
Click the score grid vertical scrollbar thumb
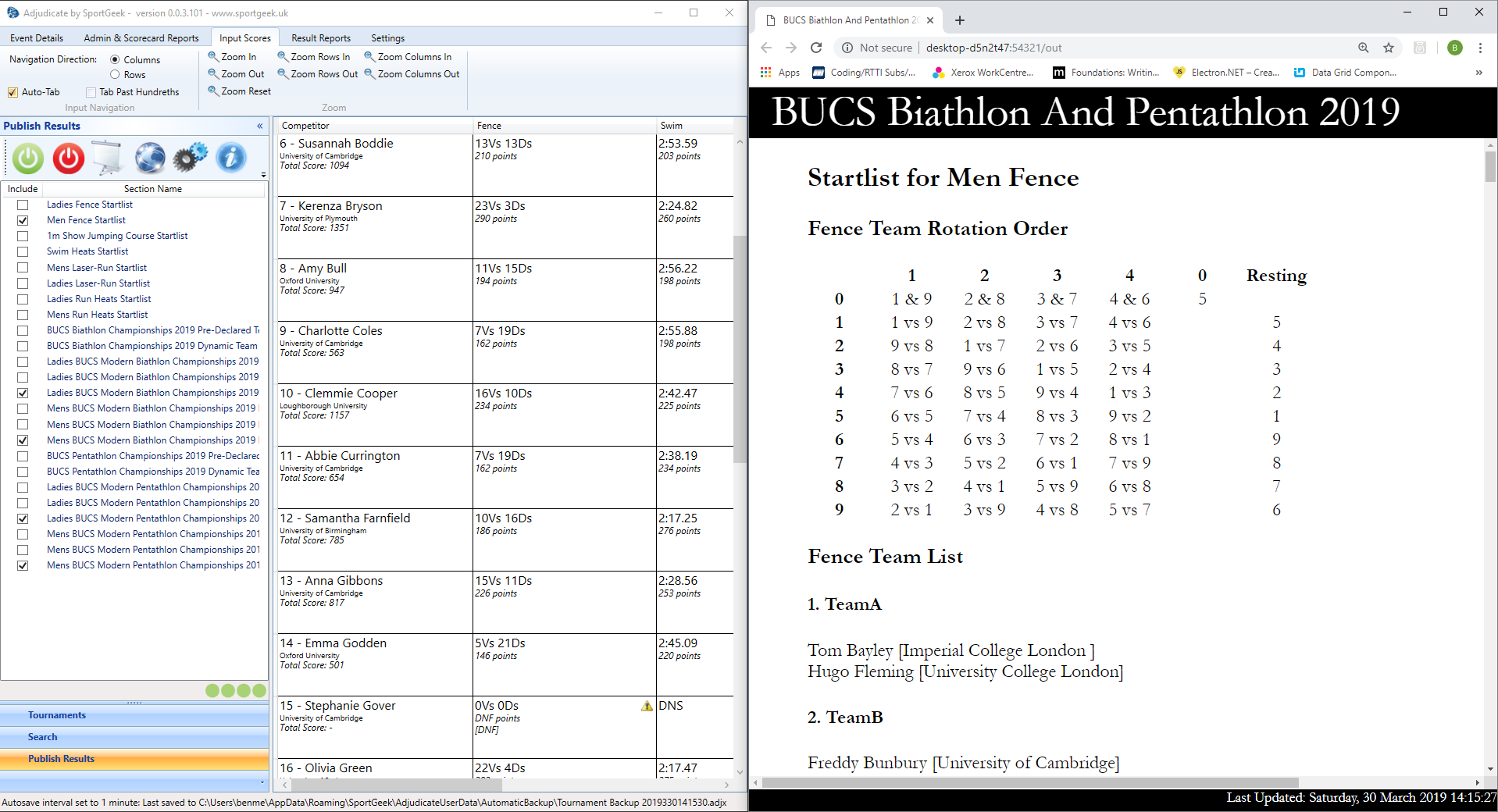point(740,349)
